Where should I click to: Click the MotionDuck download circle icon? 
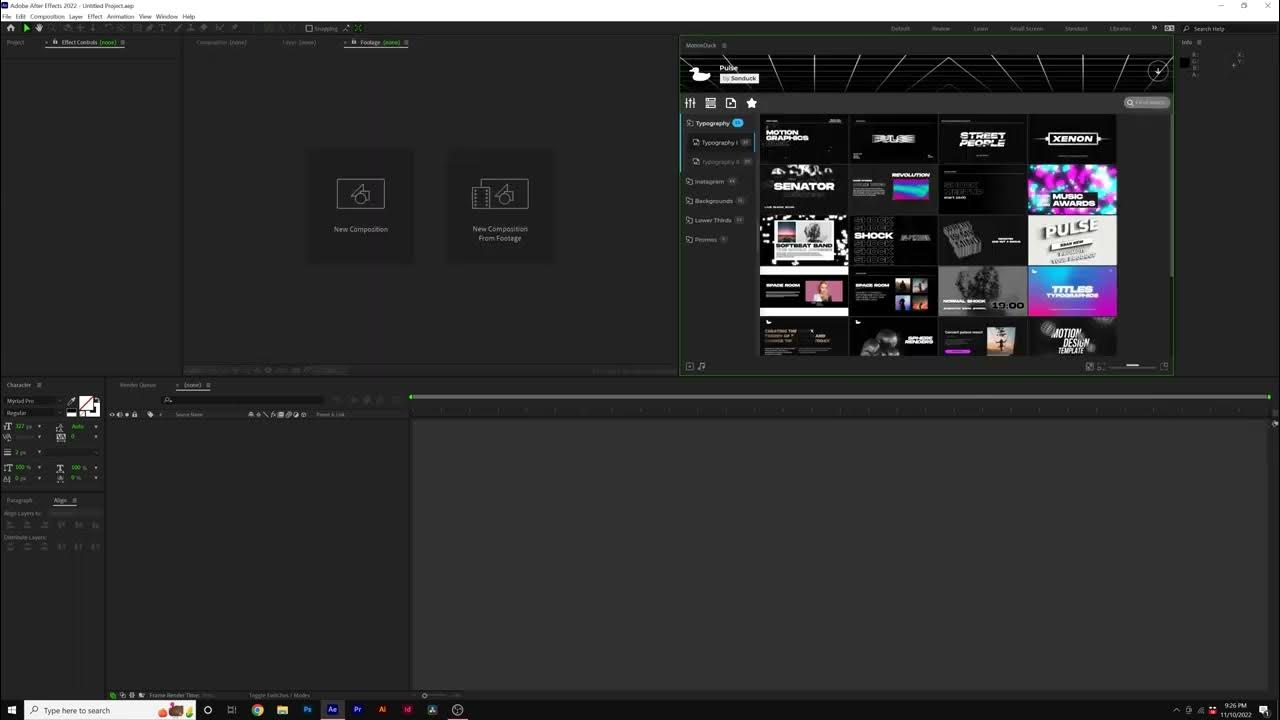click(x=1157, y=71)
